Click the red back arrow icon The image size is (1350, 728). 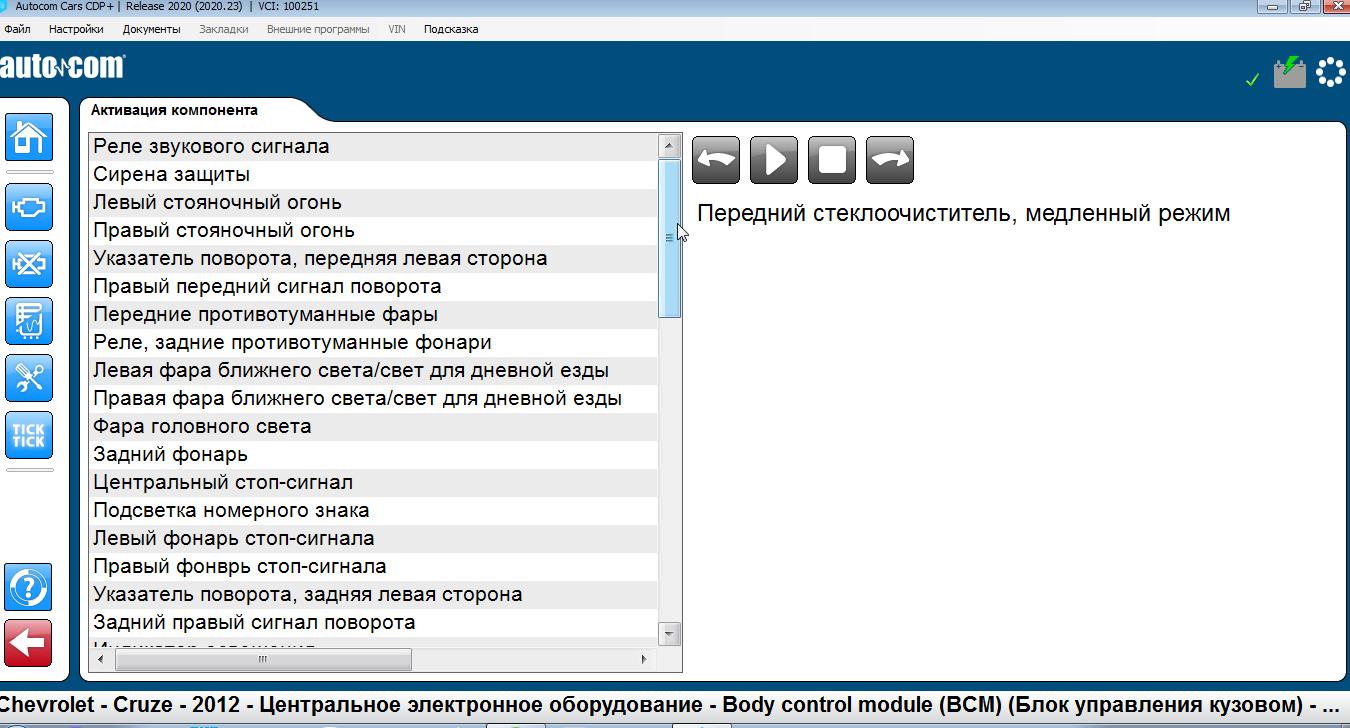[29, 643]
